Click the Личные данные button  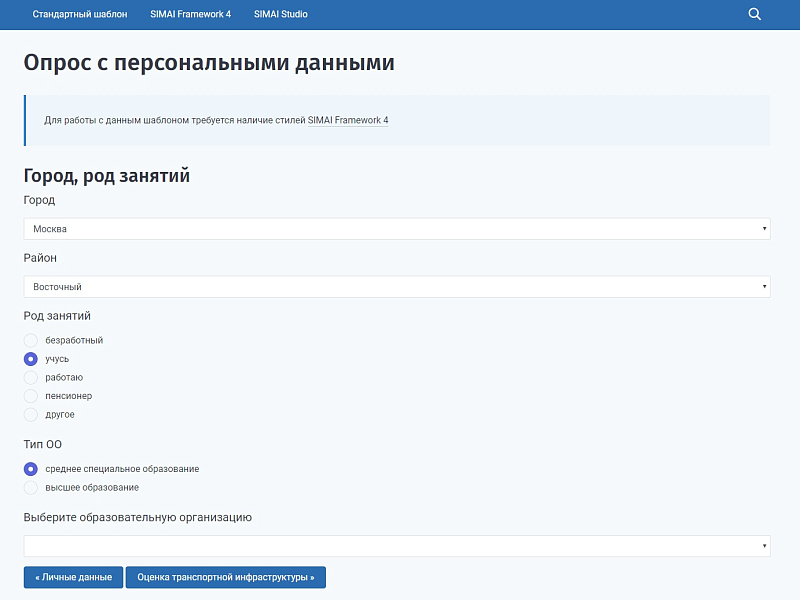(x=72, y=577)
